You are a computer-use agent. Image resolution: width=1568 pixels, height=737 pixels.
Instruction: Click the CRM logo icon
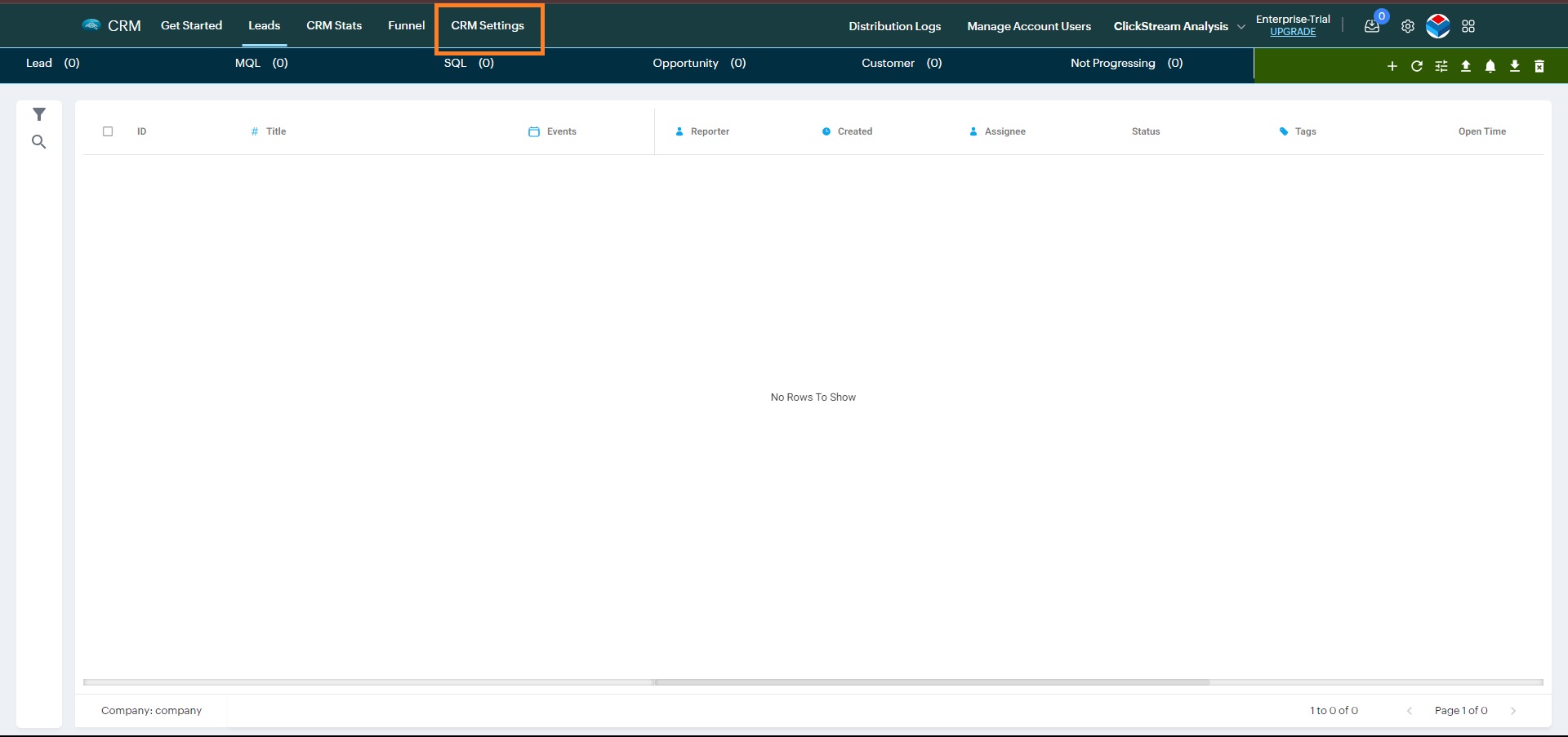tap(91, 25)
